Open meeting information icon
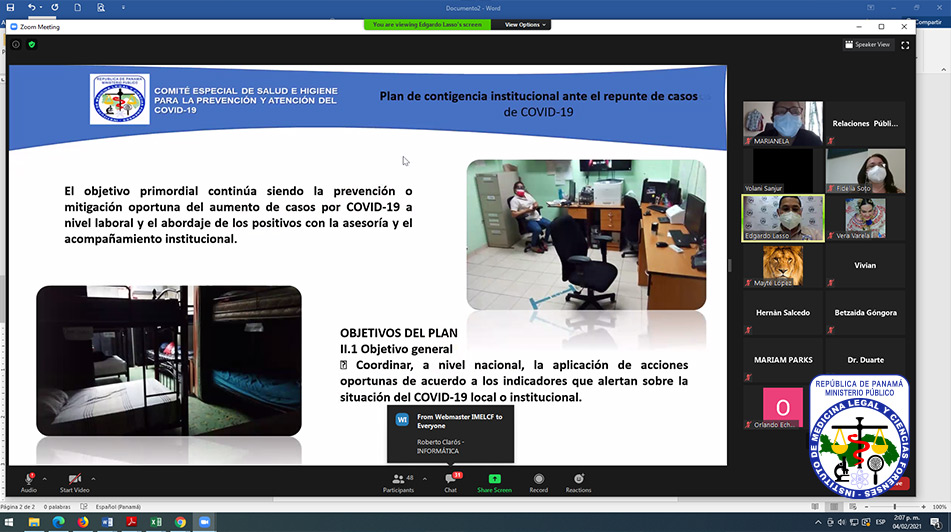Screen dimensions: 951x532 click(16, 44)
